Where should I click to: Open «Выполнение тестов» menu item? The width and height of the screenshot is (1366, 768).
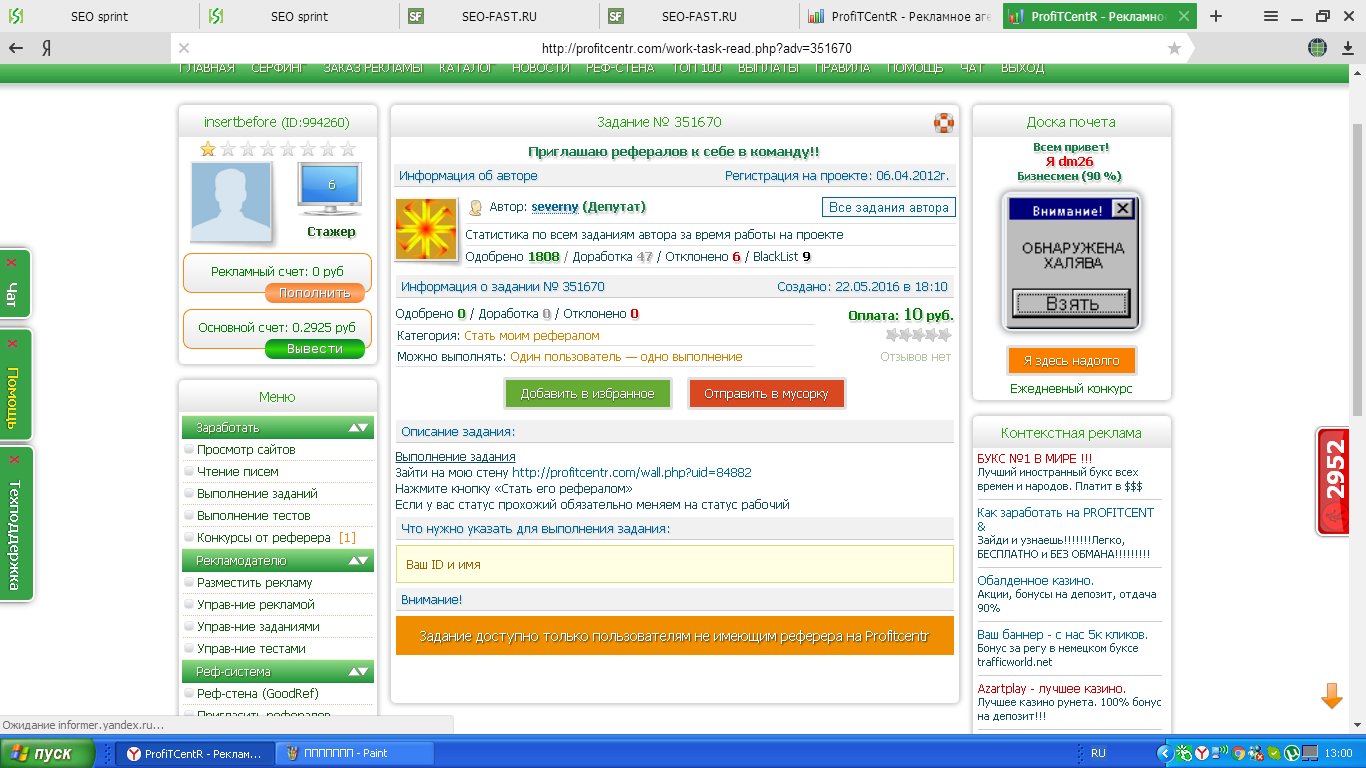(254, 516)
